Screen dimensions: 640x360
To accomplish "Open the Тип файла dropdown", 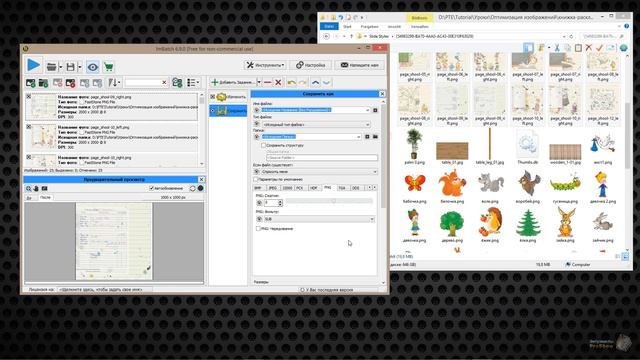I will coord(316,124).
